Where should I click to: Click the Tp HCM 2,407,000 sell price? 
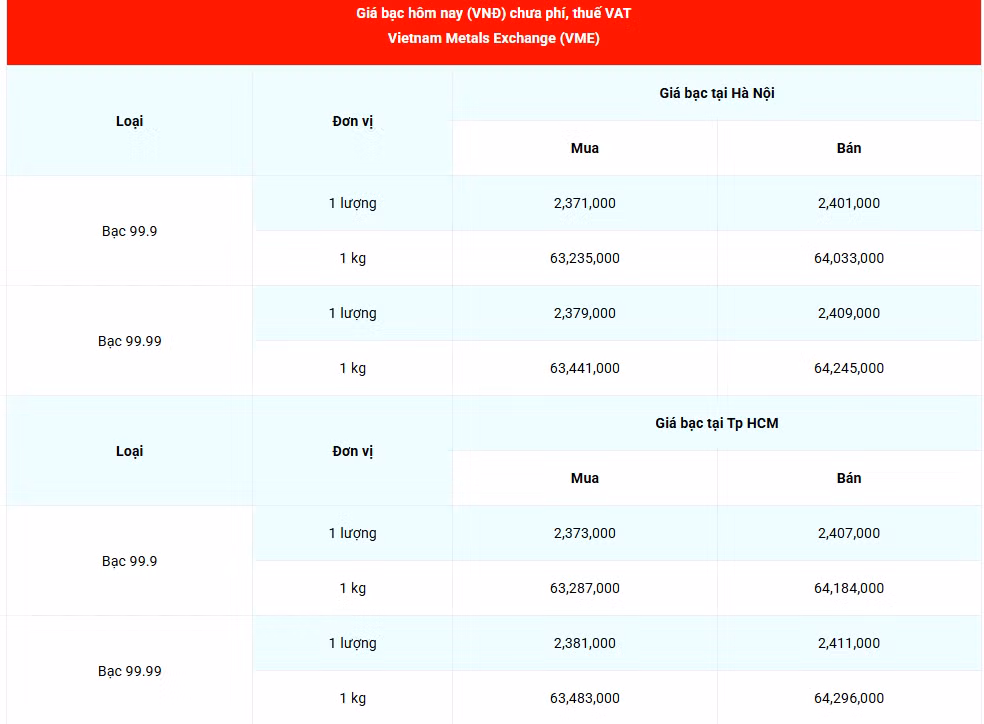pos(849,533)
